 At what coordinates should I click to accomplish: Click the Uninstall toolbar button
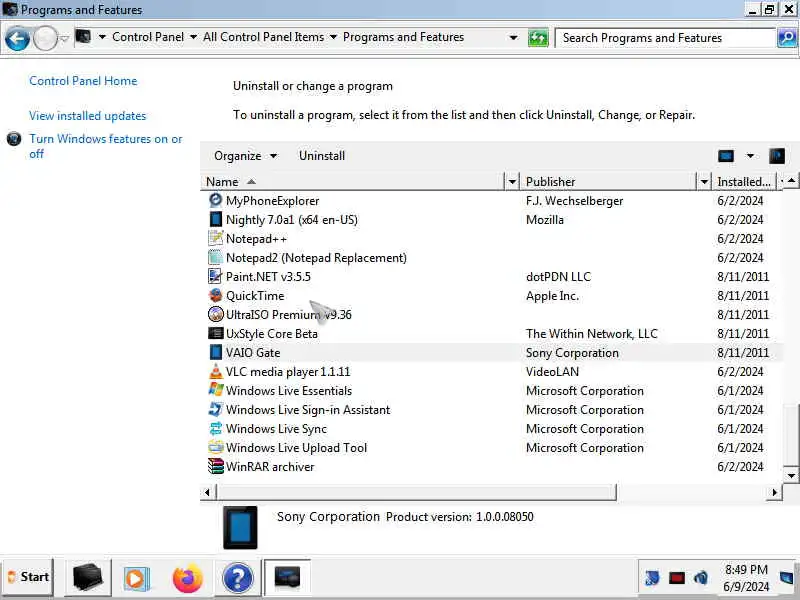(x=322, y=156)
